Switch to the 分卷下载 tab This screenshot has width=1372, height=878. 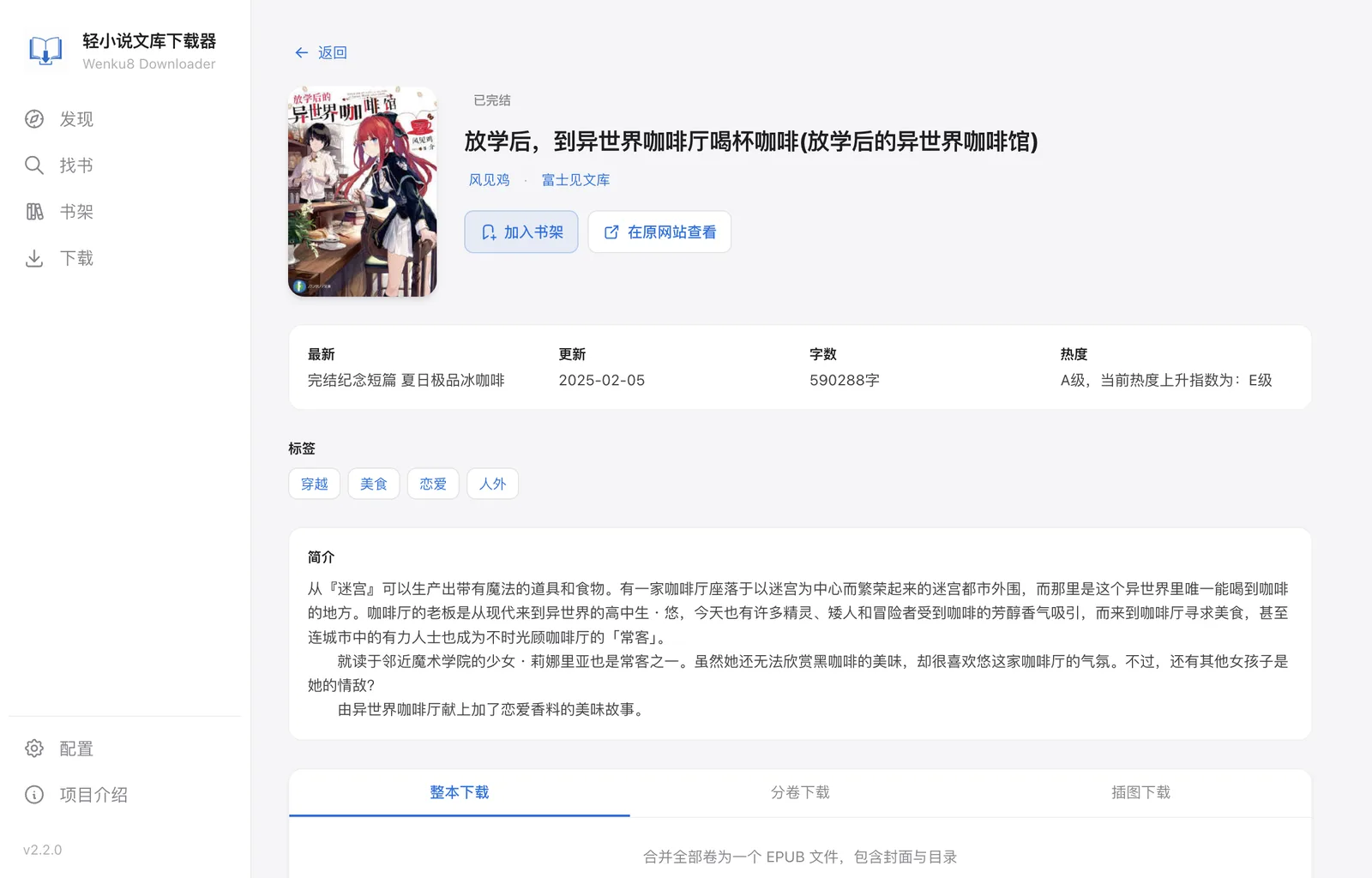click(800, 793)
